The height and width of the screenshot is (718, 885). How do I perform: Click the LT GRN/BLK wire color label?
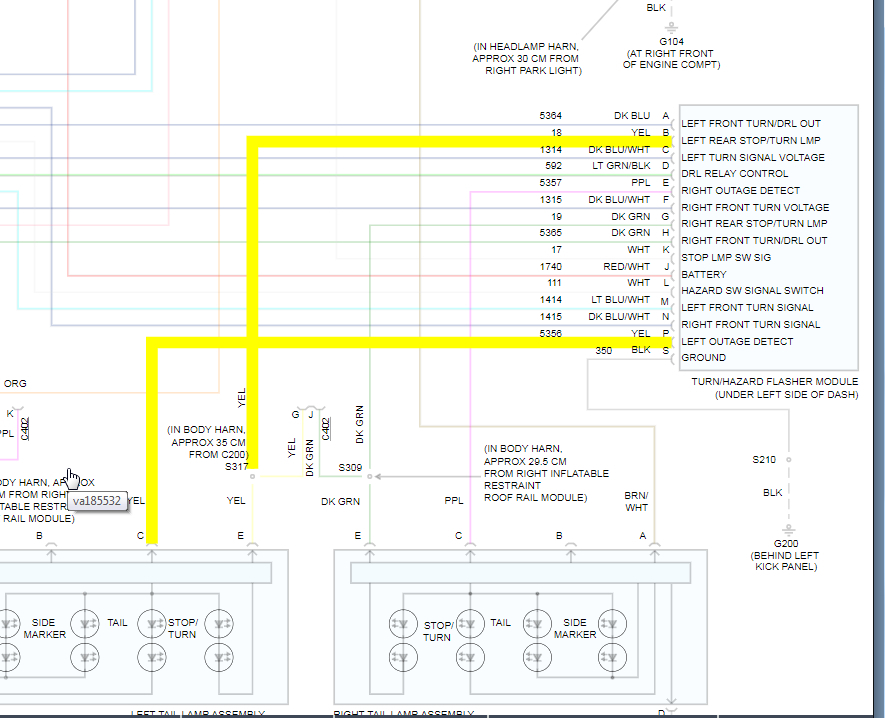pyautogui.click(x=621, y=166)
